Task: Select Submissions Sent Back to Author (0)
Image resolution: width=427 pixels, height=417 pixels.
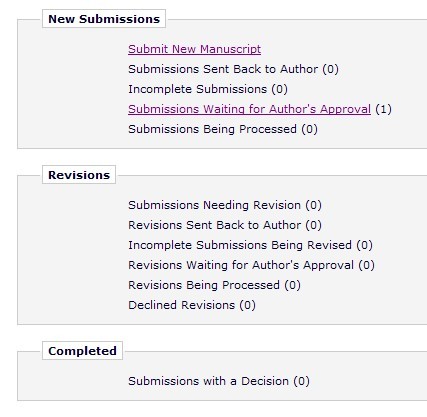Action: pos(233,69)
